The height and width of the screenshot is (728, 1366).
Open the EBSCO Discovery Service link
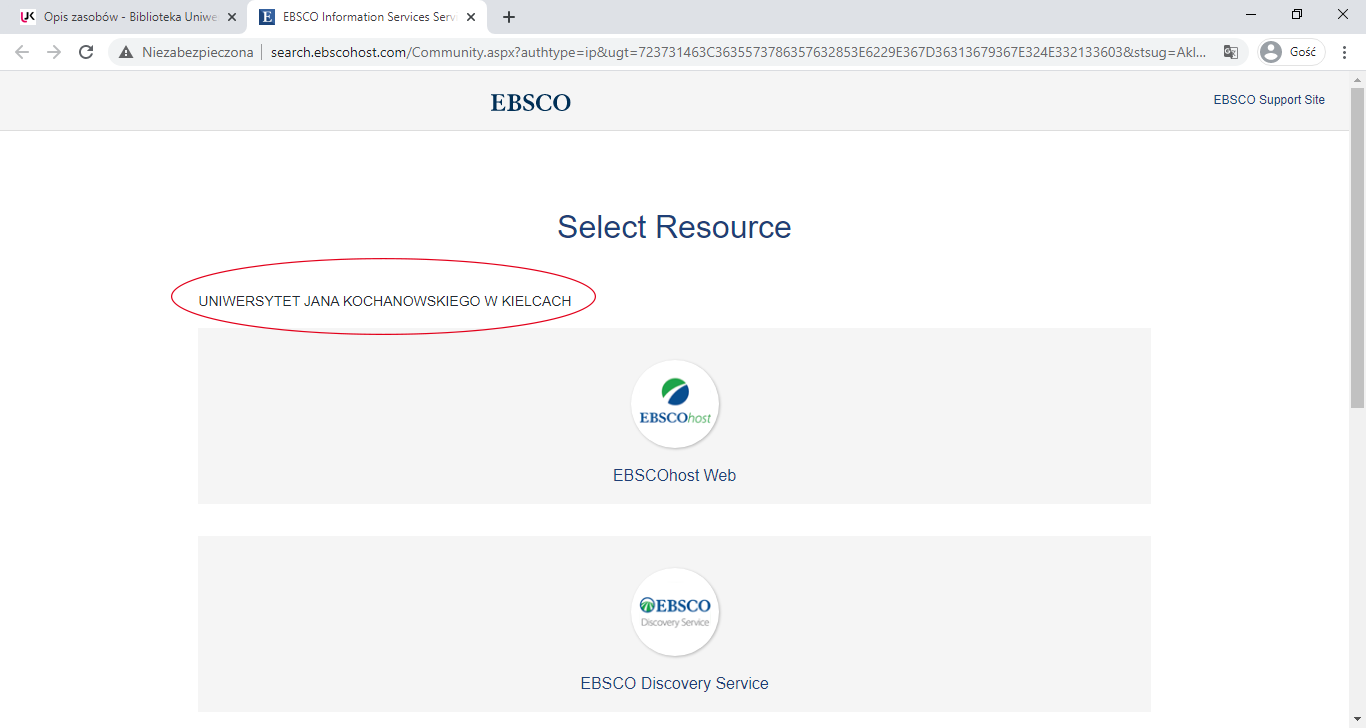[x=674, y=684]
